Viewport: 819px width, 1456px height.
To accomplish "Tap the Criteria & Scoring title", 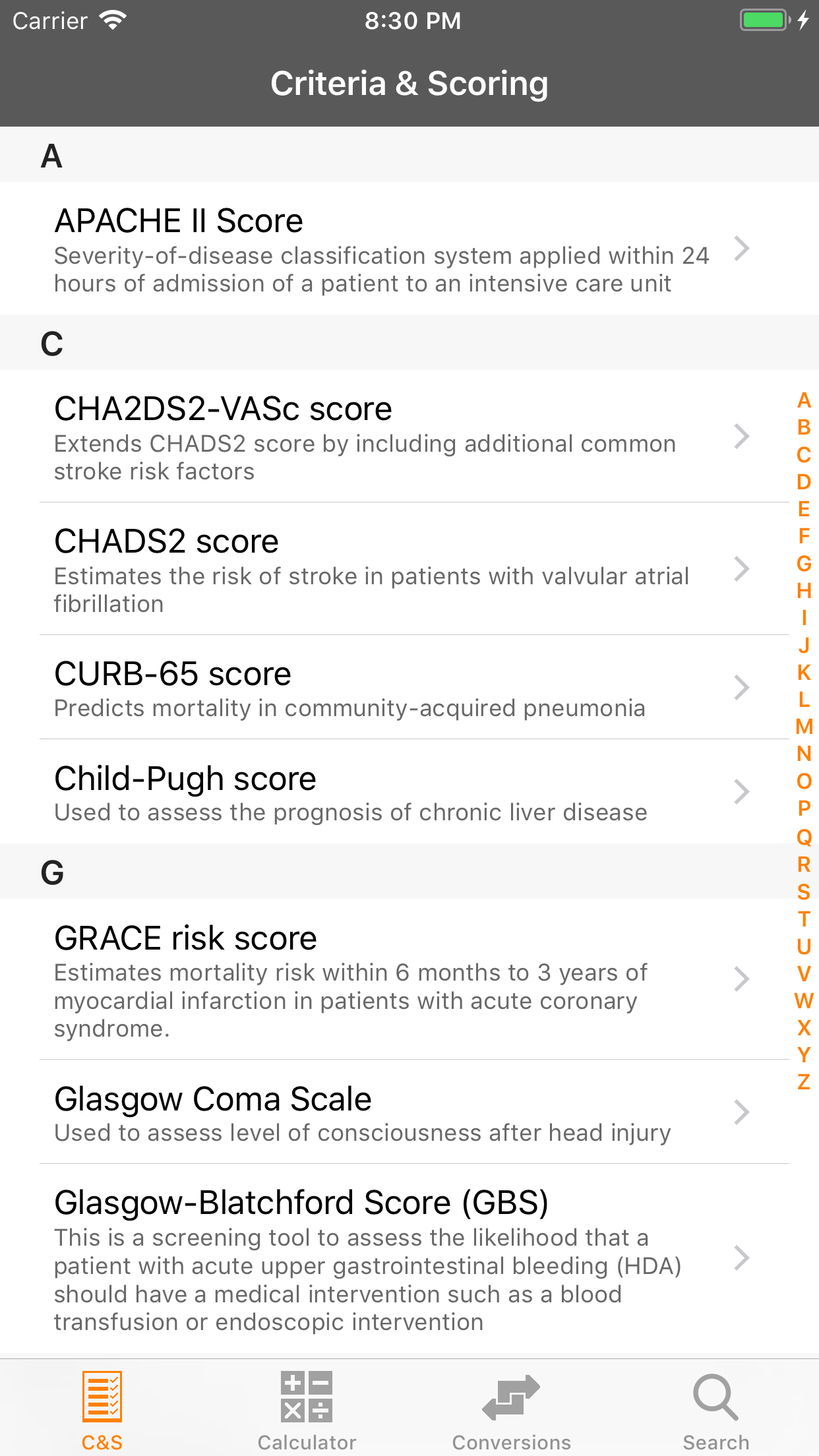I will click(x=409, y=84).
